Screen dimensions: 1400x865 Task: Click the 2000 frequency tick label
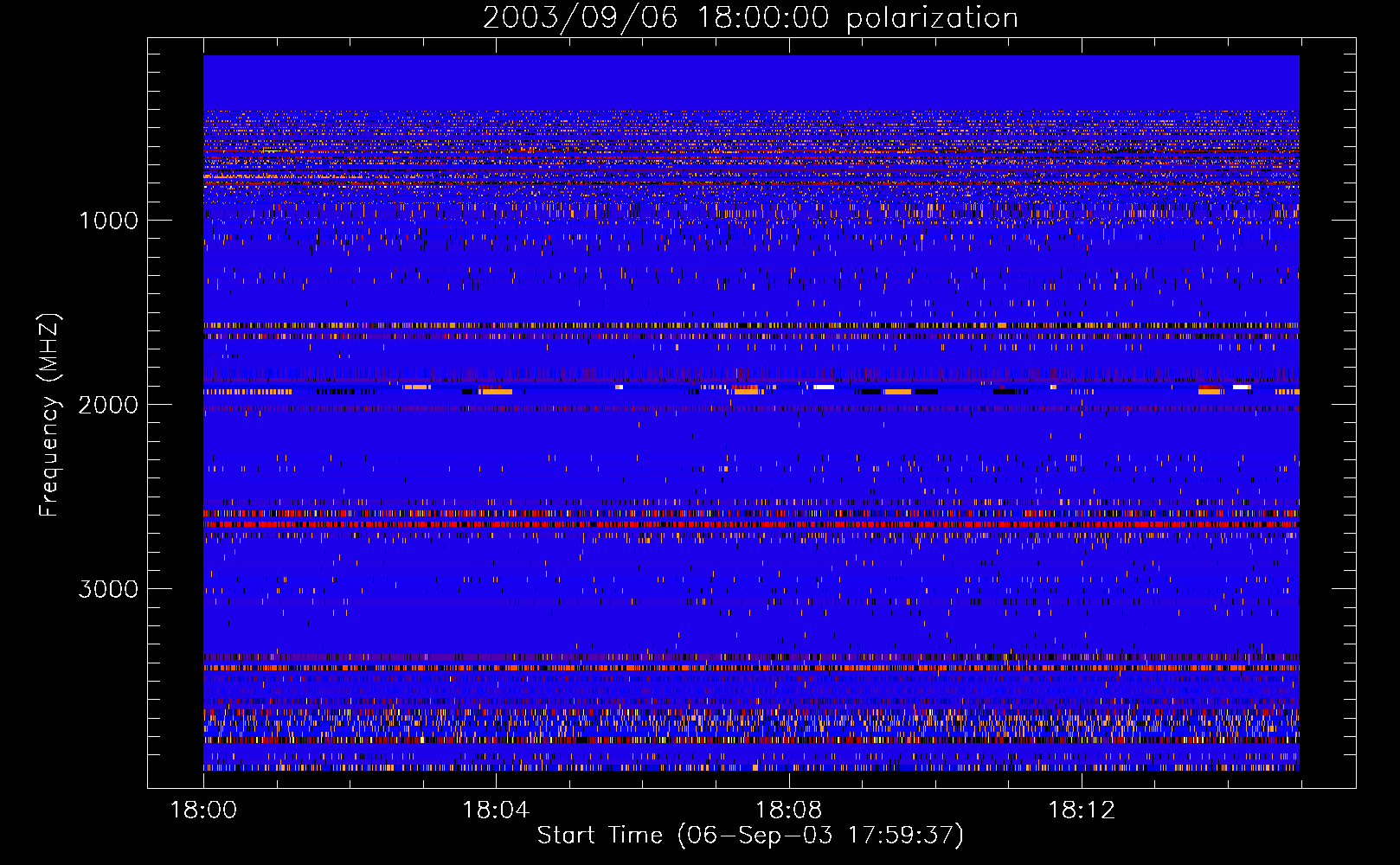tap(108, 405)
